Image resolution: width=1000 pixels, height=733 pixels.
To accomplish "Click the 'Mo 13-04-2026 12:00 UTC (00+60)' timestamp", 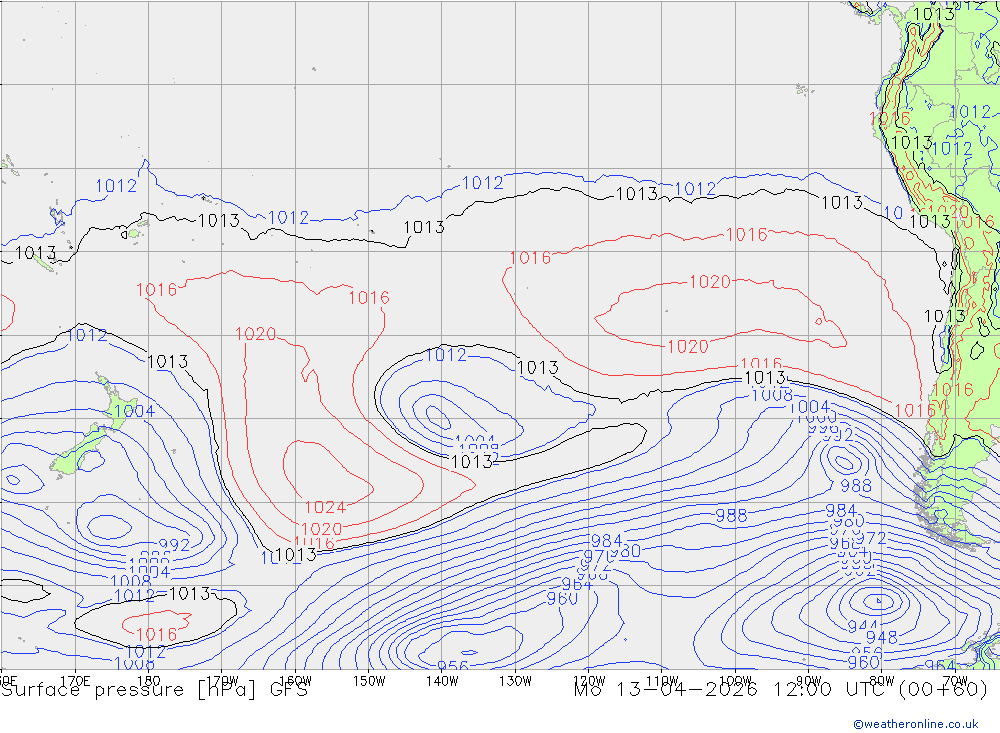I will click(x=781, y=690).
